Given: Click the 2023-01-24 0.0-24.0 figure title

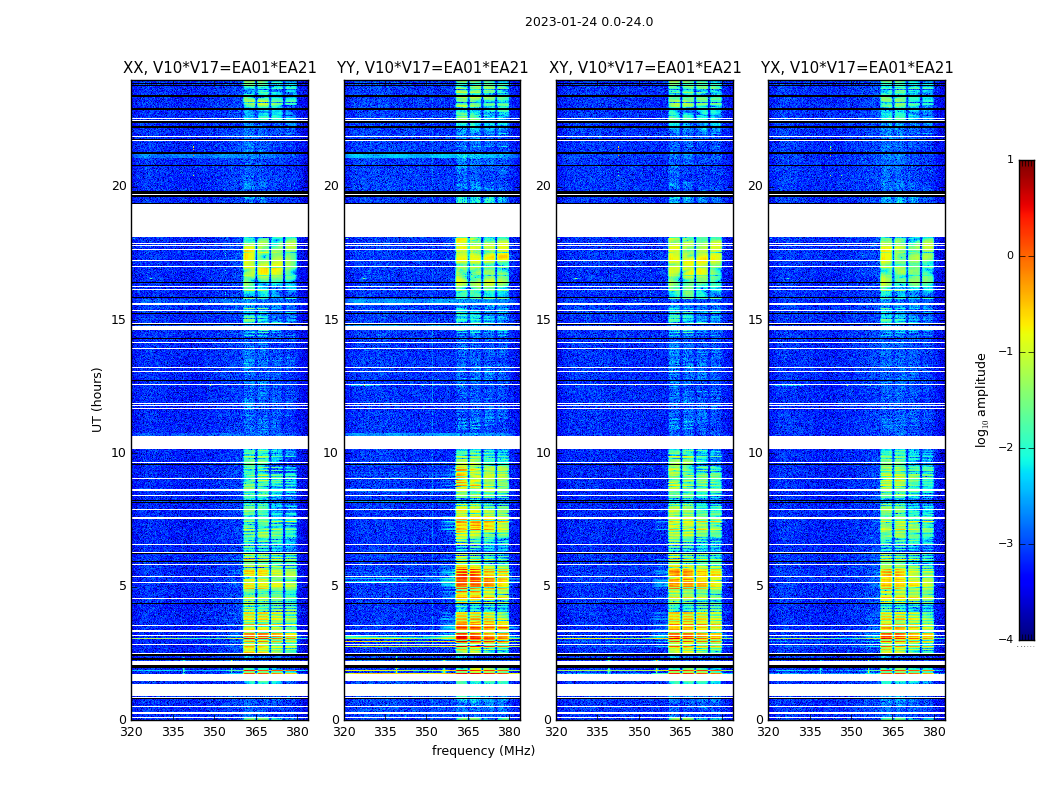Looking at the screenshot, I should [x=589, y=21].
